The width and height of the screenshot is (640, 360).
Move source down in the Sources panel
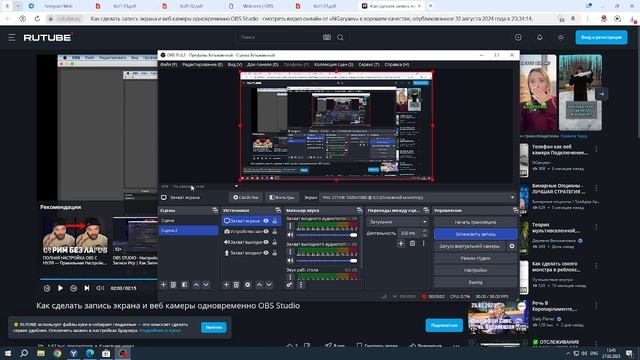coord(269,284)
